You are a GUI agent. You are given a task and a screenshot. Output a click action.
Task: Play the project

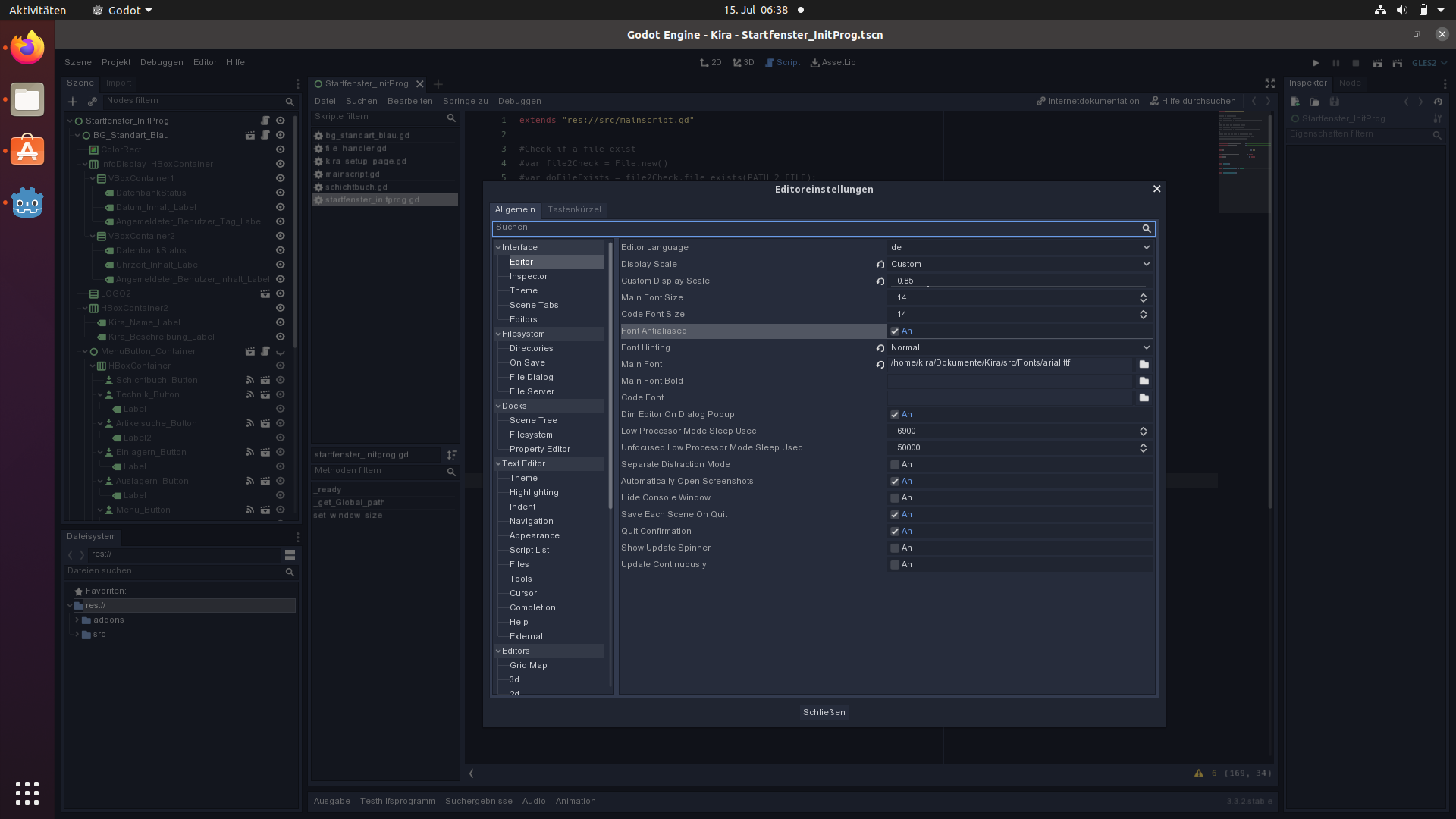[1316, 63]
